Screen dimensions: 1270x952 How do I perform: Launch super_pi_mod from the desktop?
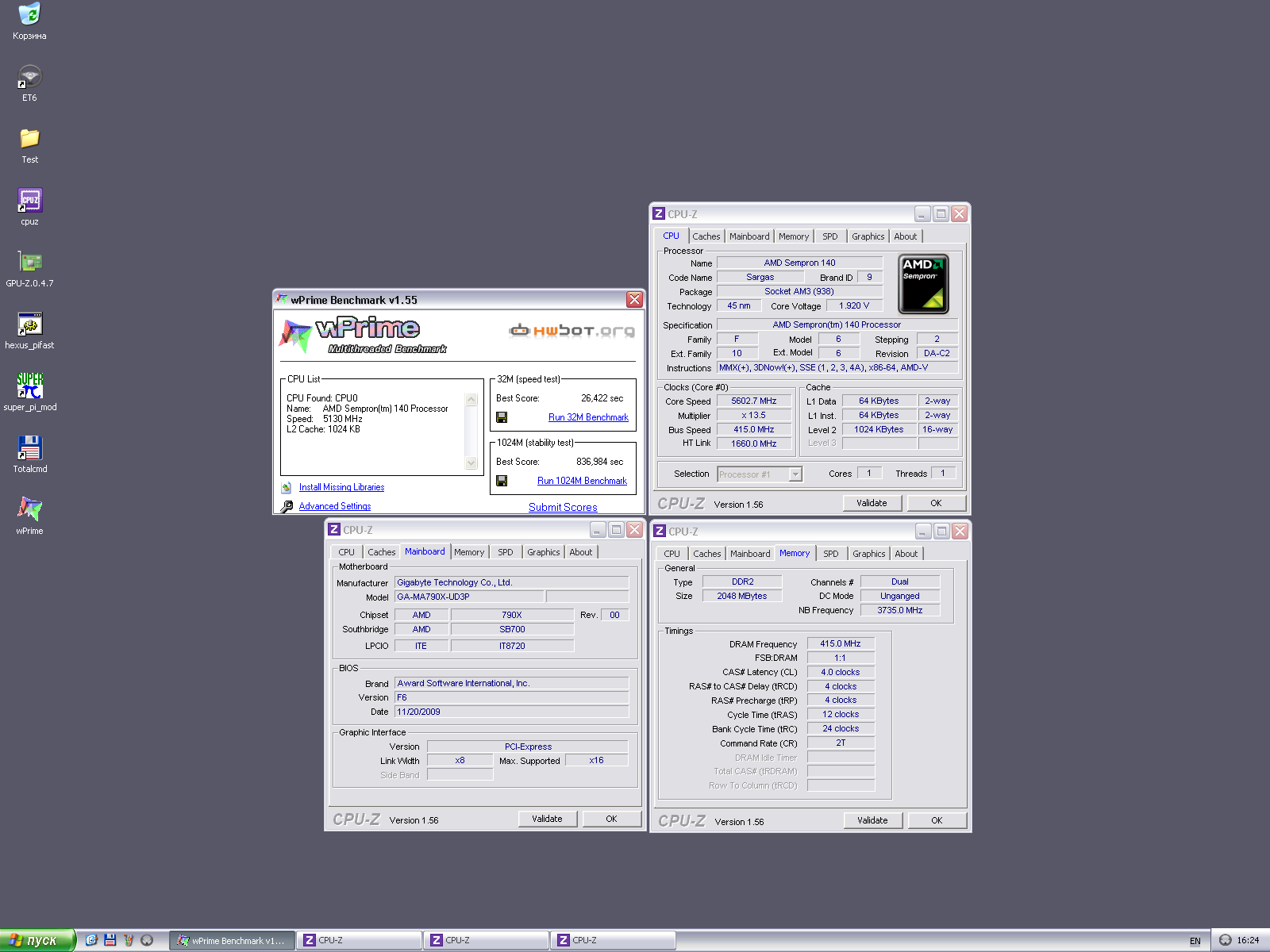coord(29,392)
